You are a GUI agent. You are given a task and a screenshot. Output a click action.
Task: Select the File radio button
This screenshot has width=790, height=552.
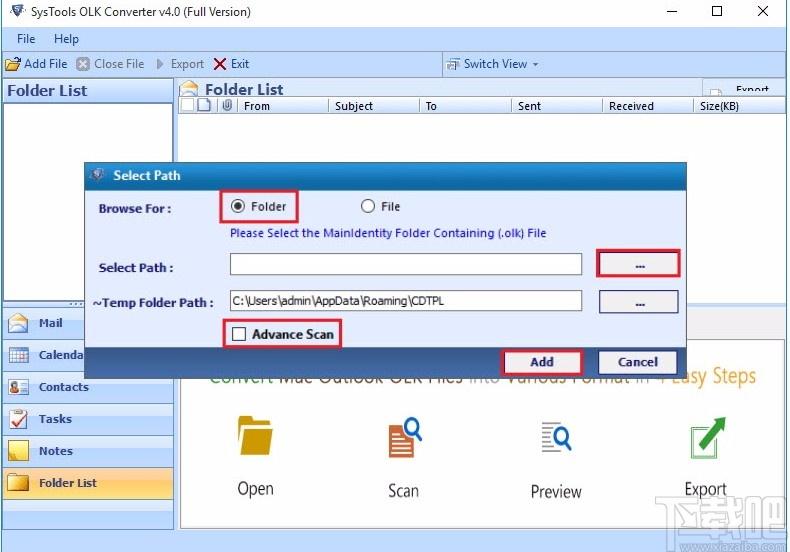368,206
